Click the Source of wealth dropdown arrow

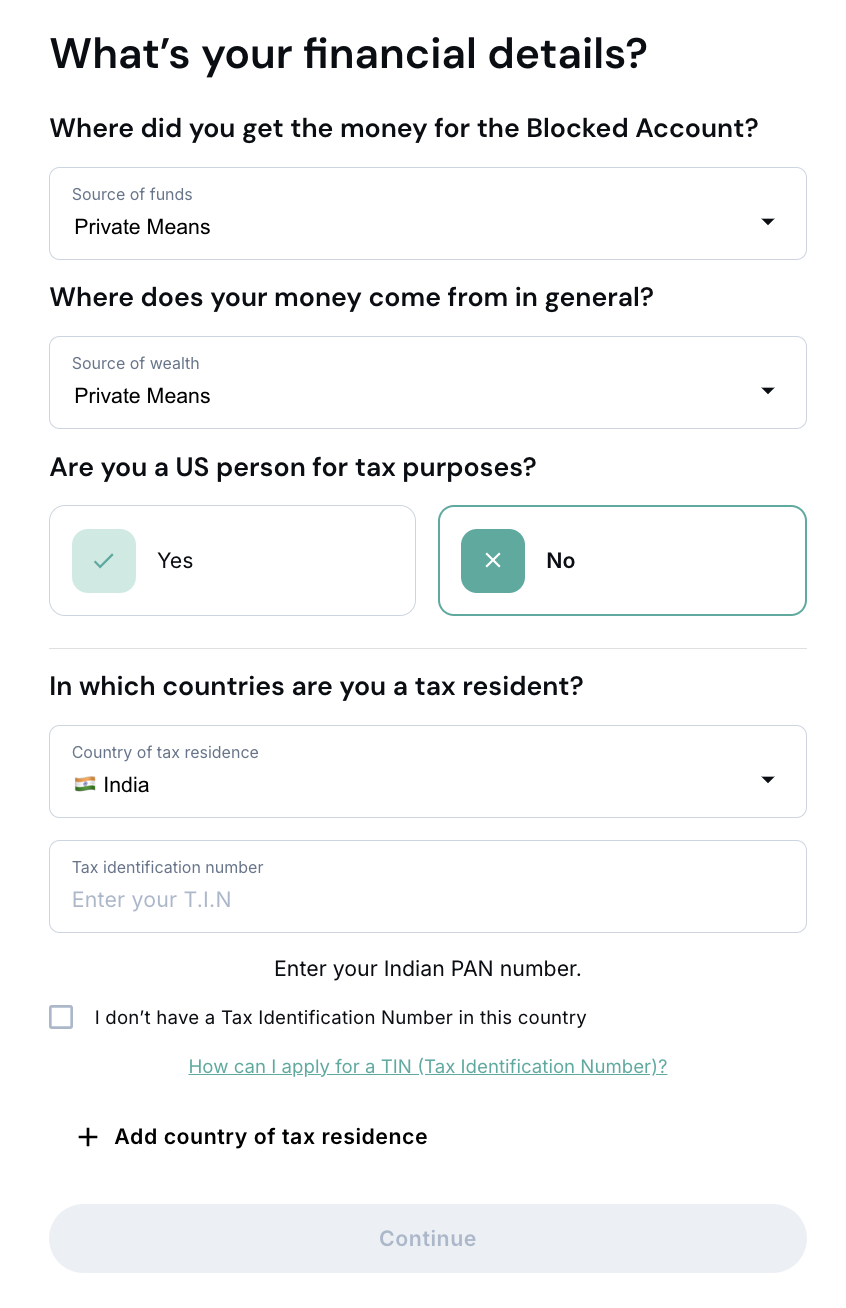click(767, 391)
